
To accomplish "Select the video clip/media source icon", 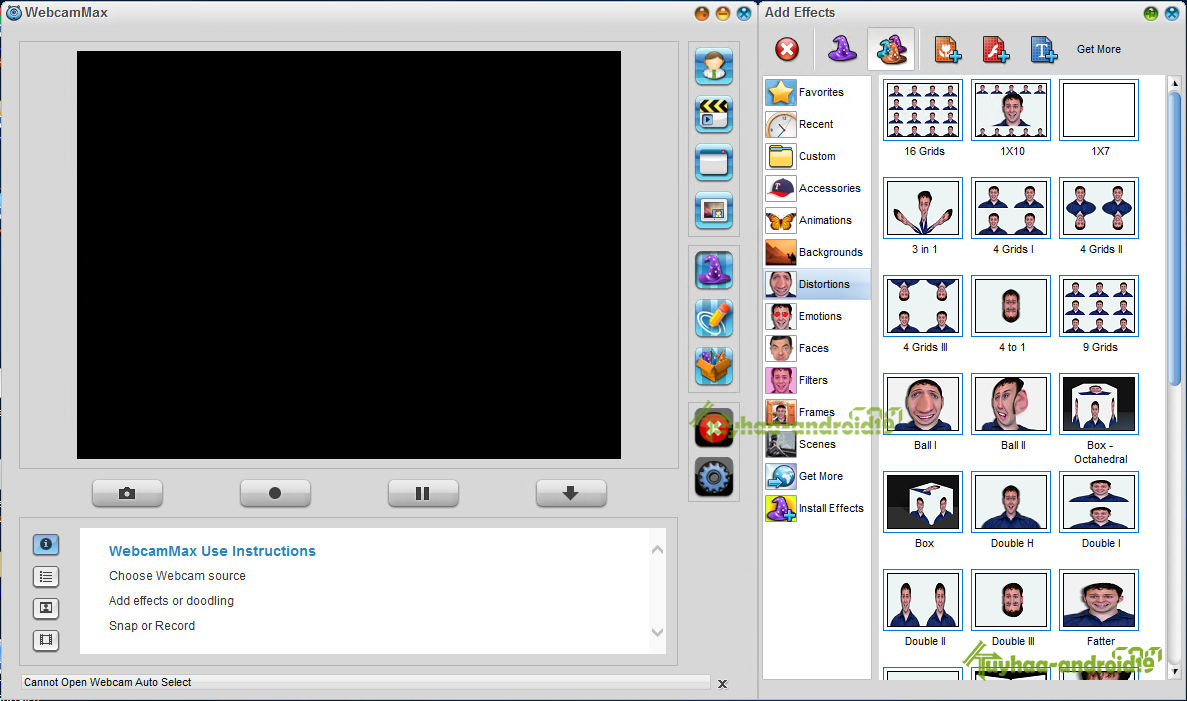I will tap(713, 114).
